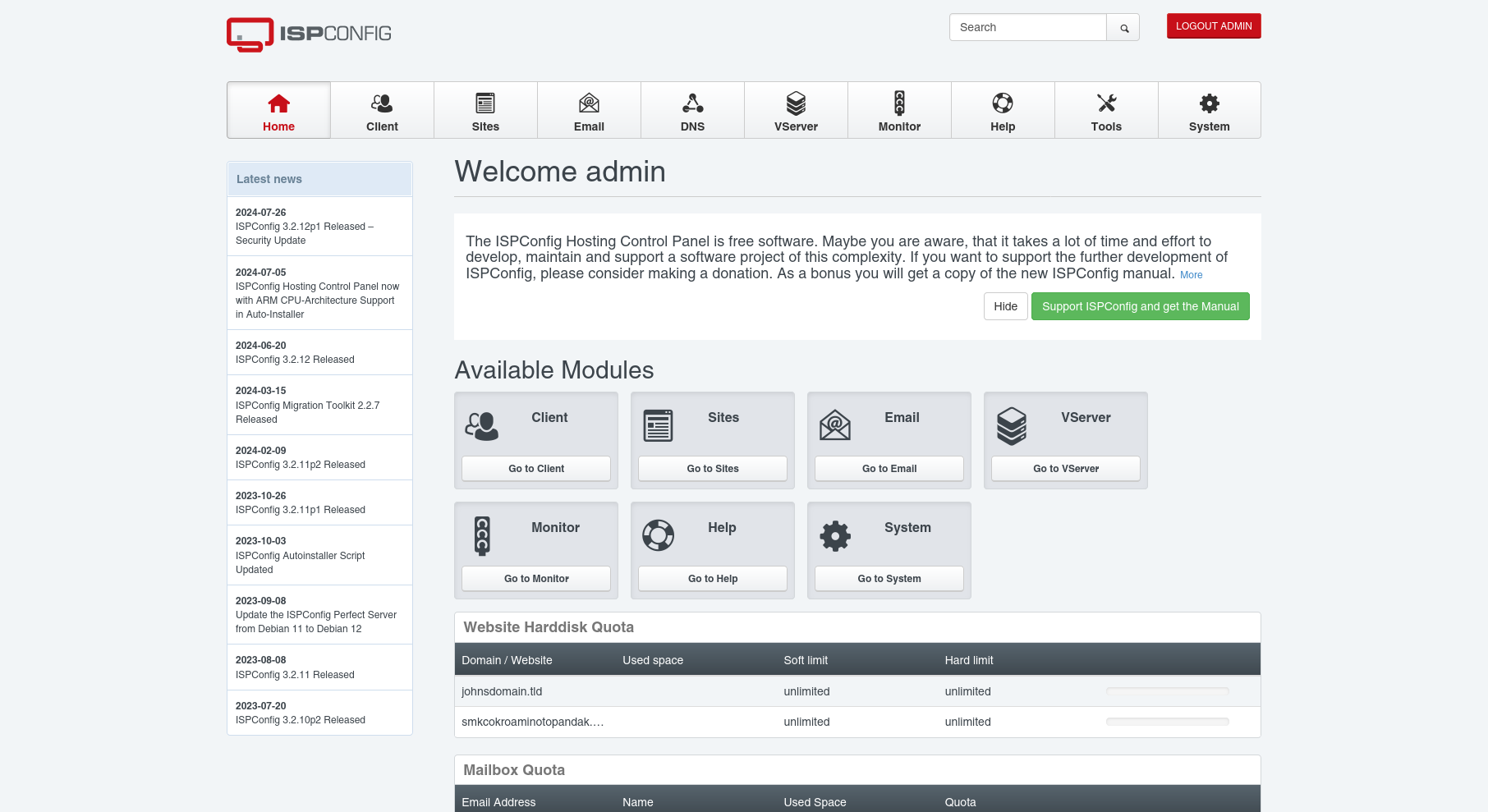Click the Monitor module card icon
Viewport: 1488px width, 812px height.
tap(482, 536)
